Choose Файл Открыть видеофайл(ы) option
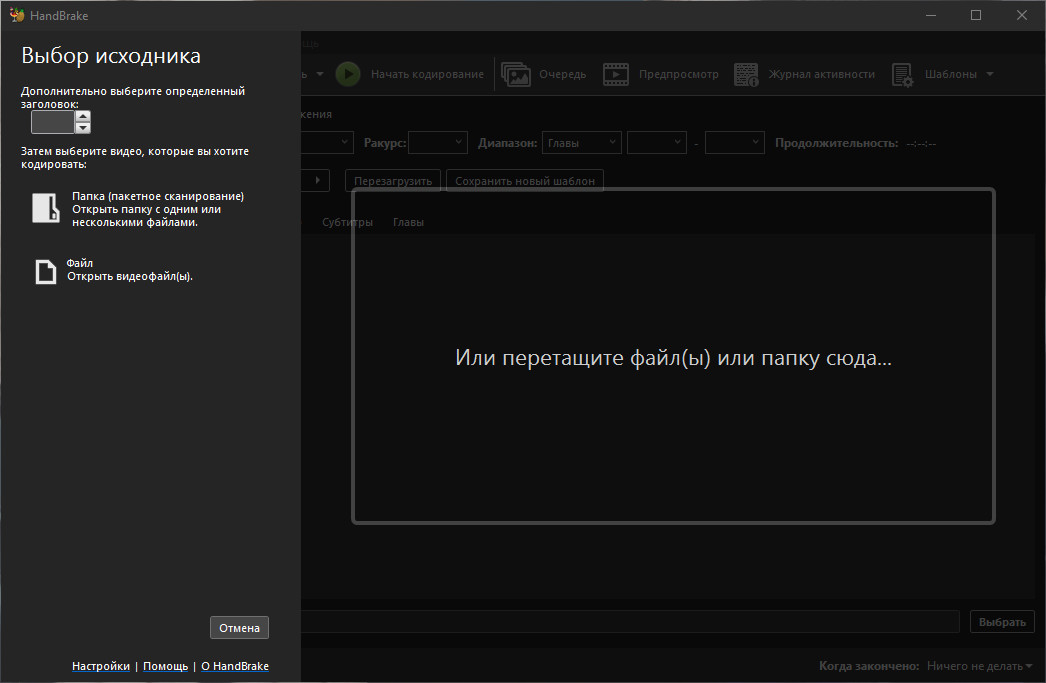 point(113,269)
